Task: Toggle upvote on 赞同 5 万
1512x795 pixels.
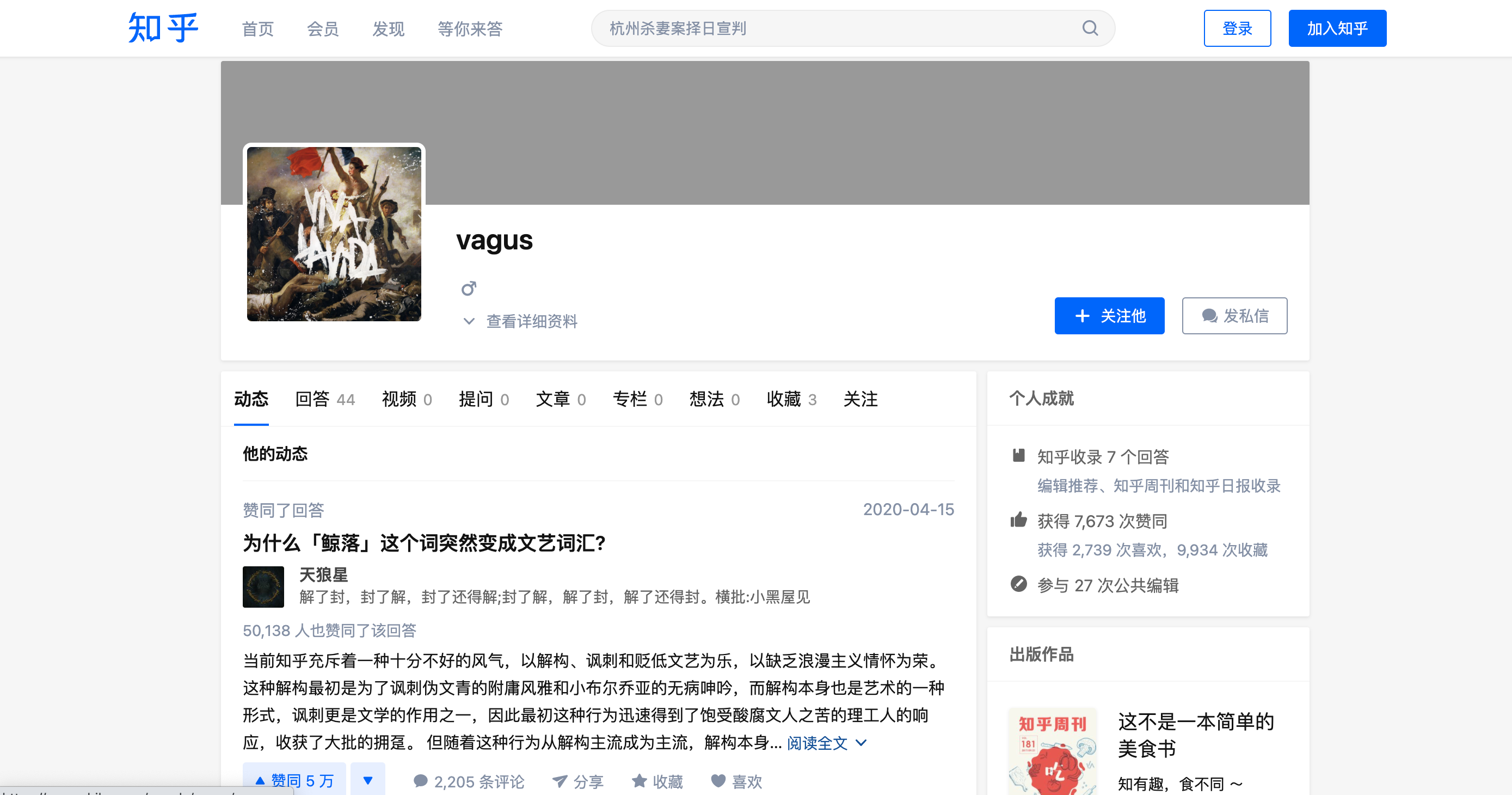Action: coord(294,780)
